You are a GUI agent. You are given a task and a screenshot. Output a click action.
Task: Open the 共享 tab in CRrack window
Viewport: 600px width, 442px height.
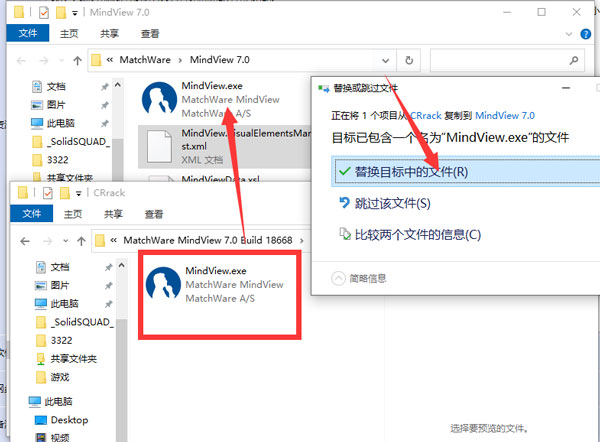113,214
